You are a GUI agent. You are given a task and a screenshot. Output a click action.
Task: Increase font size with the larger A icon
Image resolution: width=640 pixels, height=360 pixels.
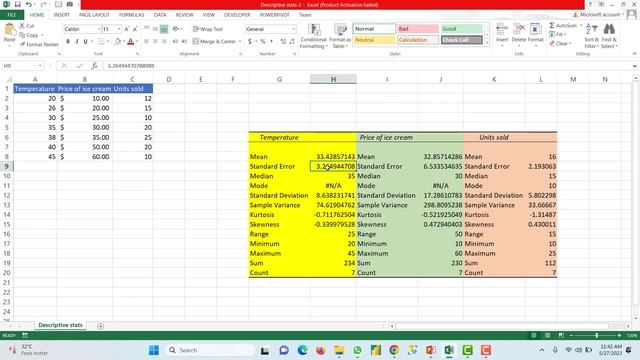pyautogui.click(x=127, y=29)
